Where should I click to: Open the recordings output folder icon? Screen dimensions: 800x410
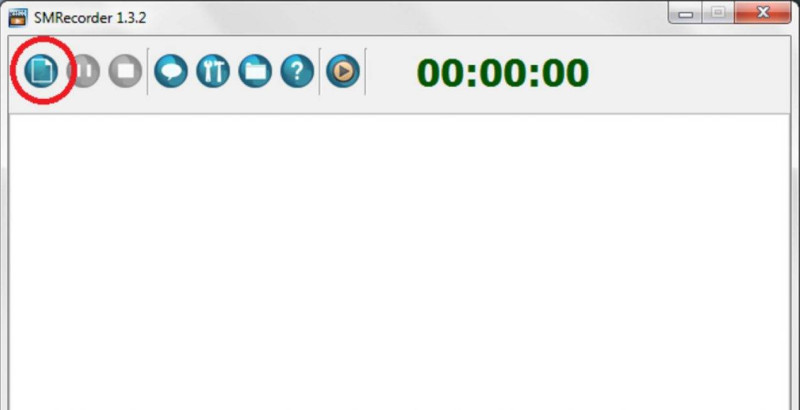255,71
